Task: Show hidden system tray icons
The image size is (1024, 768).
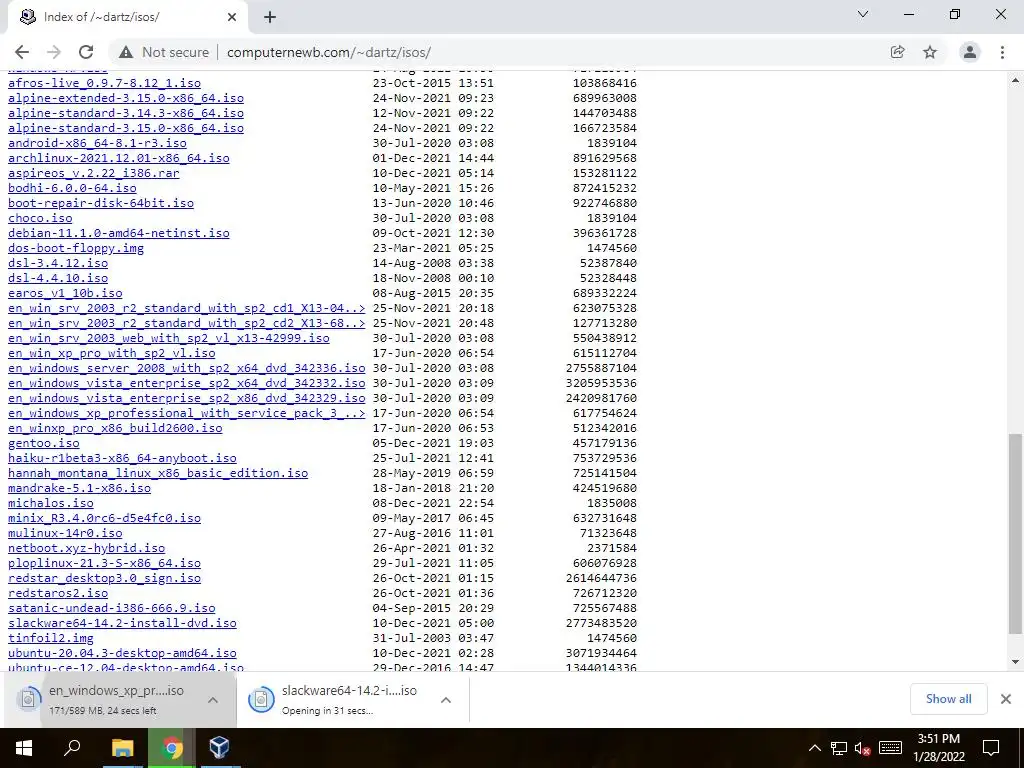Action: [814, 748]
